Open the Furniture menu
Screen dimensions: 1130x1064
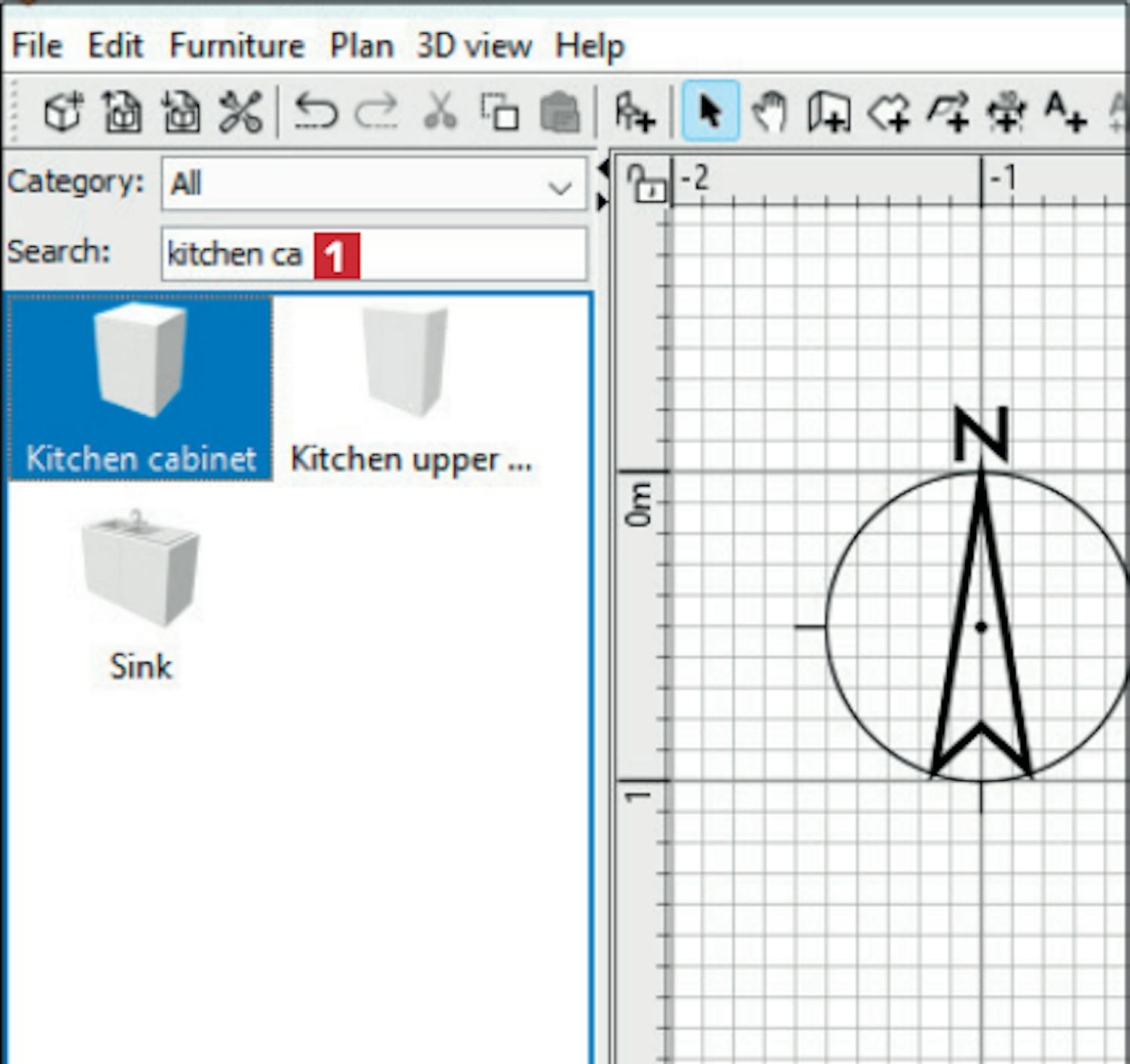click(x=237, y=46)
